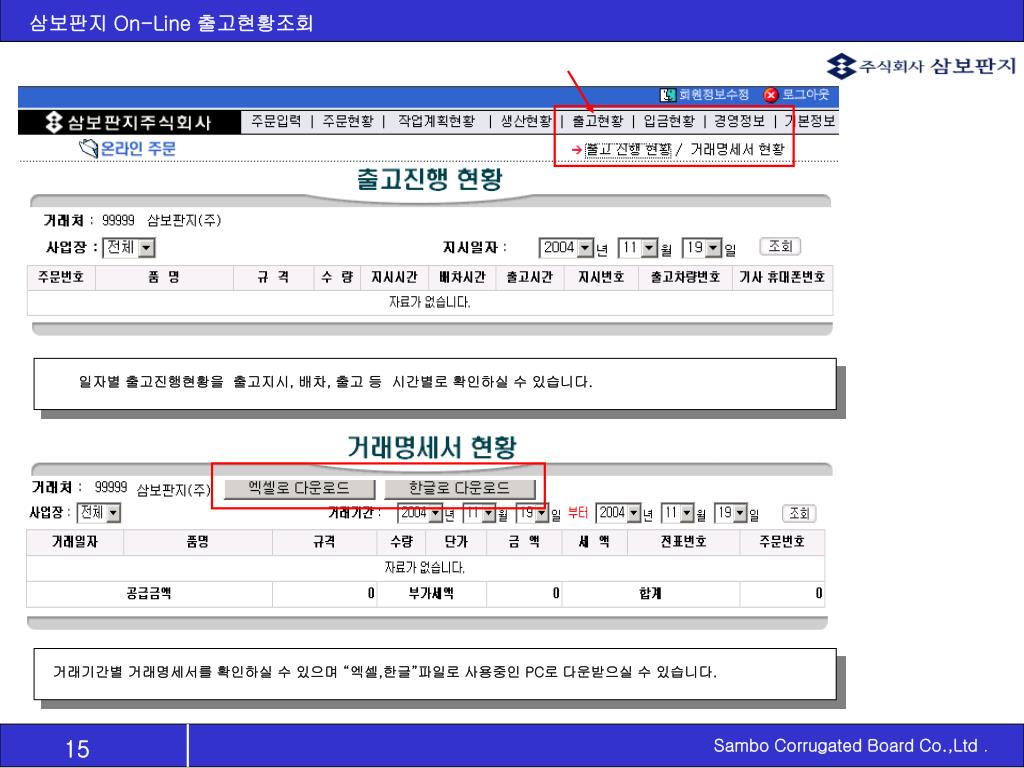1024x768 pixels.
Task: Open the 출고현황 menu
Action: 598,121
